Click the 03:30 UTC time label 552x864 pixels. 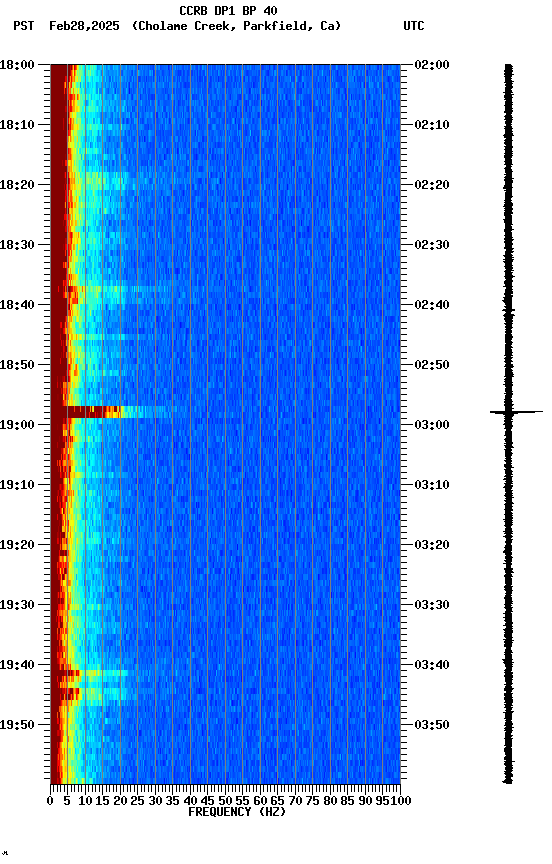pos(432,605)
